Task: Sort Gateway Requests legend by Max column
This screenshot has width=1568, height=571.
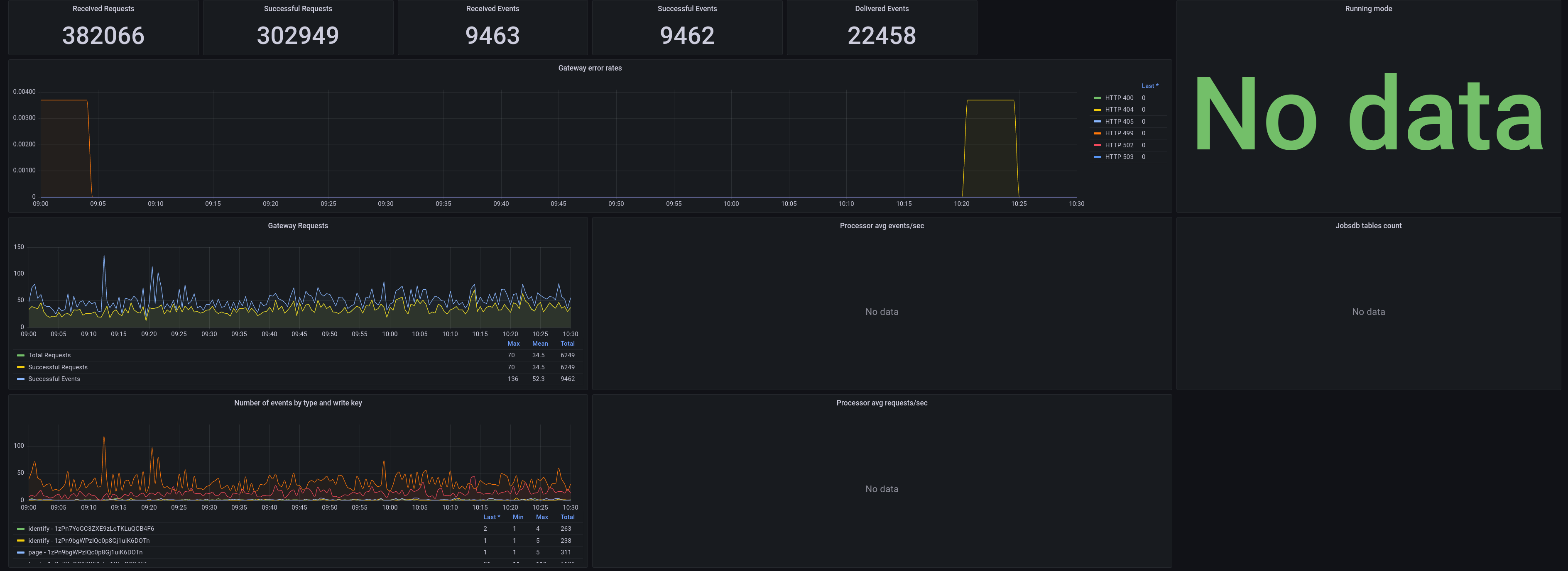Action: (514, 343)
